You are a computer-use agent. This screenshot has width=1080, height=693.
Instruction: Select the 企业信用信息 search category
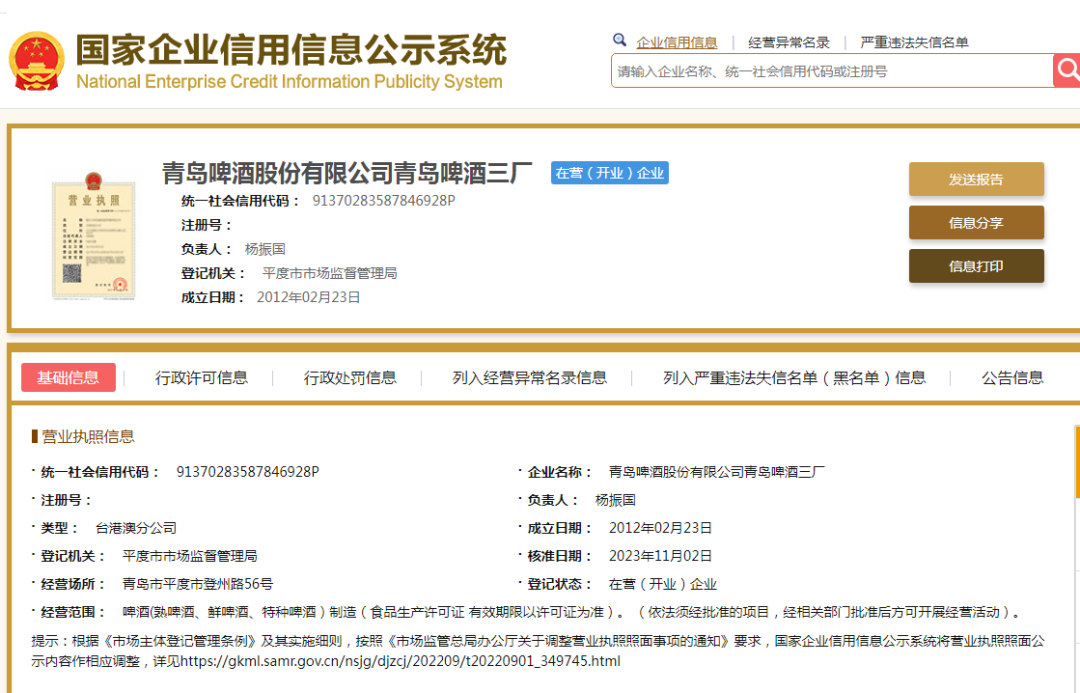[x=677, y=42]
